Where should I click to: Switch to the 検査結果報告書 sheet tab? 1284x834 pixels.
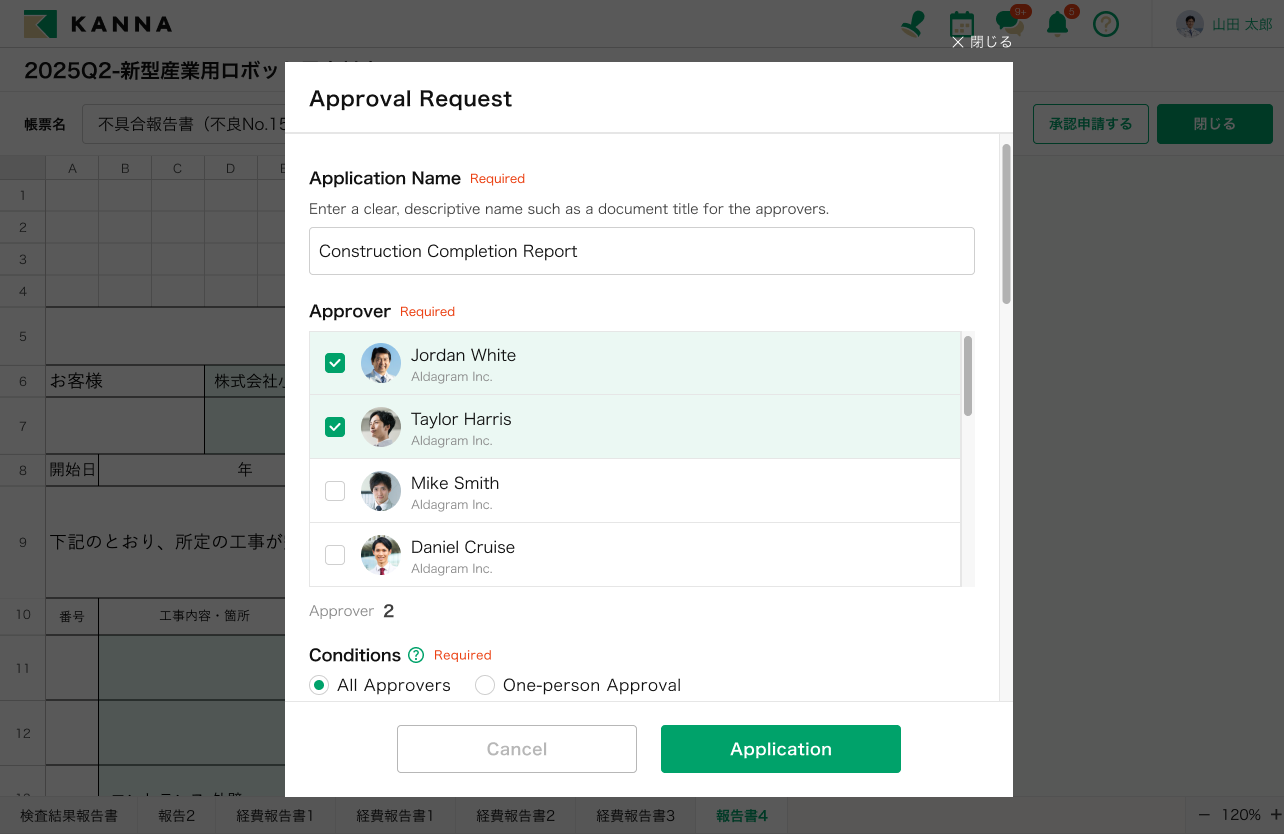coord(69,816)
